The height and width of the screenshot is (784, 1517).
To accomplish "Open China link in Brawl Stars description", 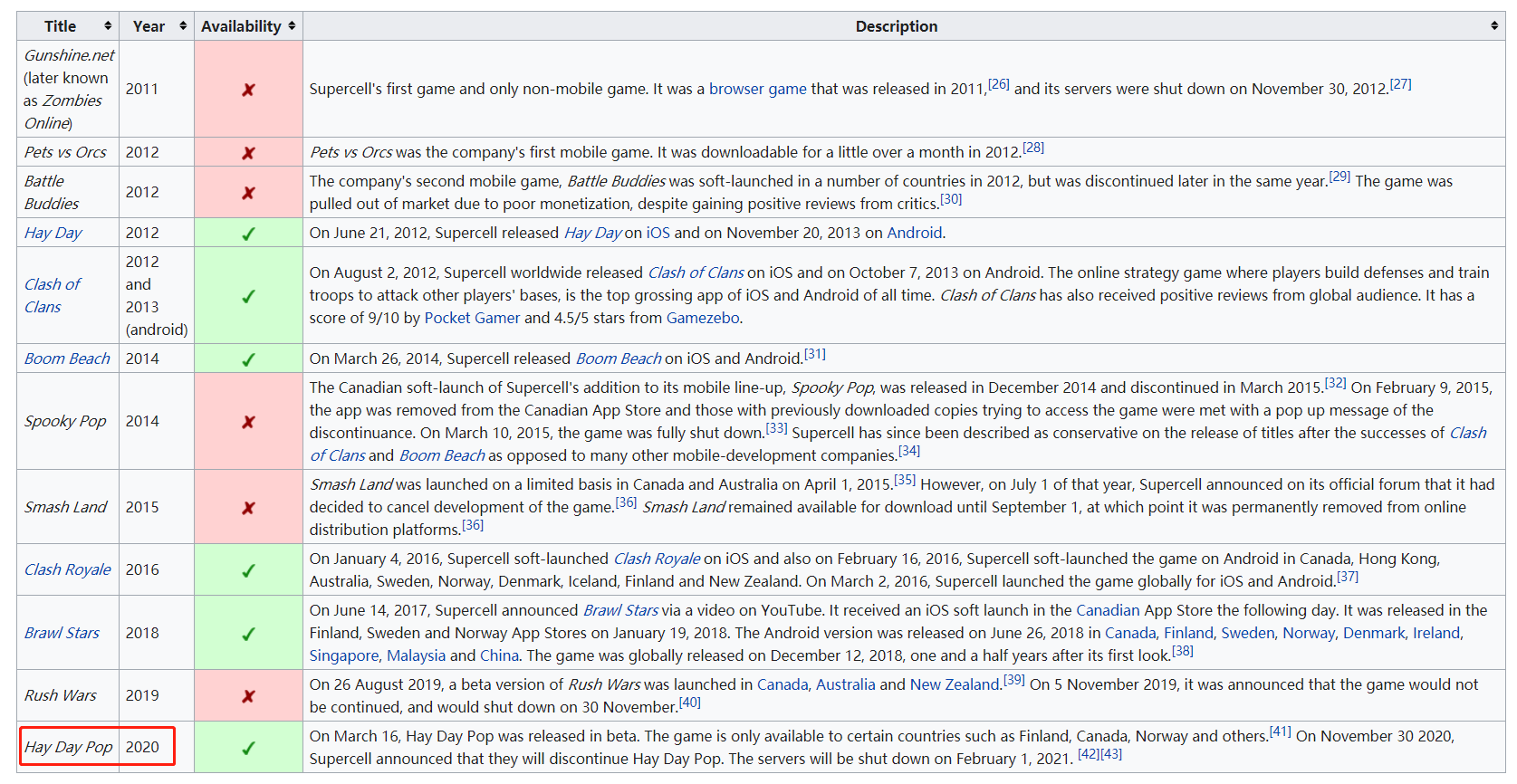I will click(499, 655).
